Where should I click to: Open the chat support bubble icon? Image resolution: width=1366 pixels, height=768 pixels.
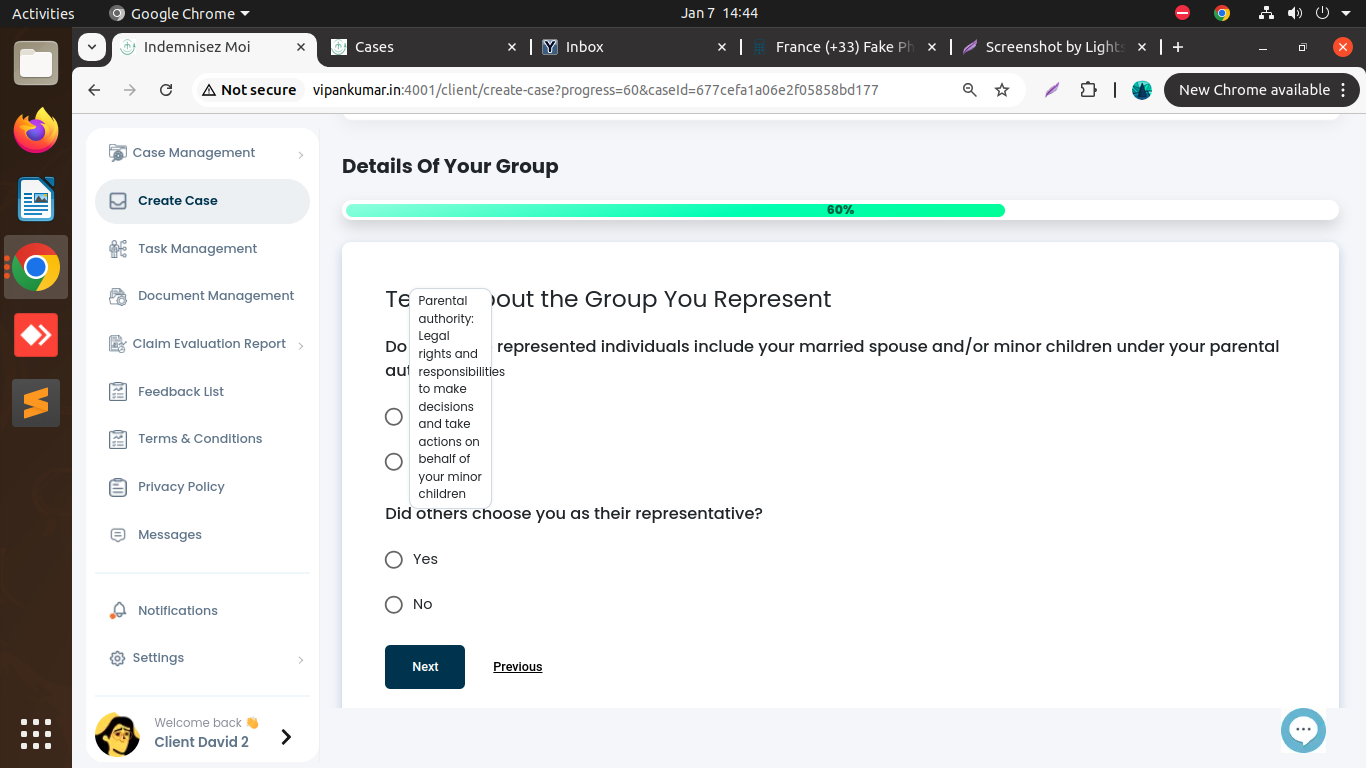(x=1303, y=730)
